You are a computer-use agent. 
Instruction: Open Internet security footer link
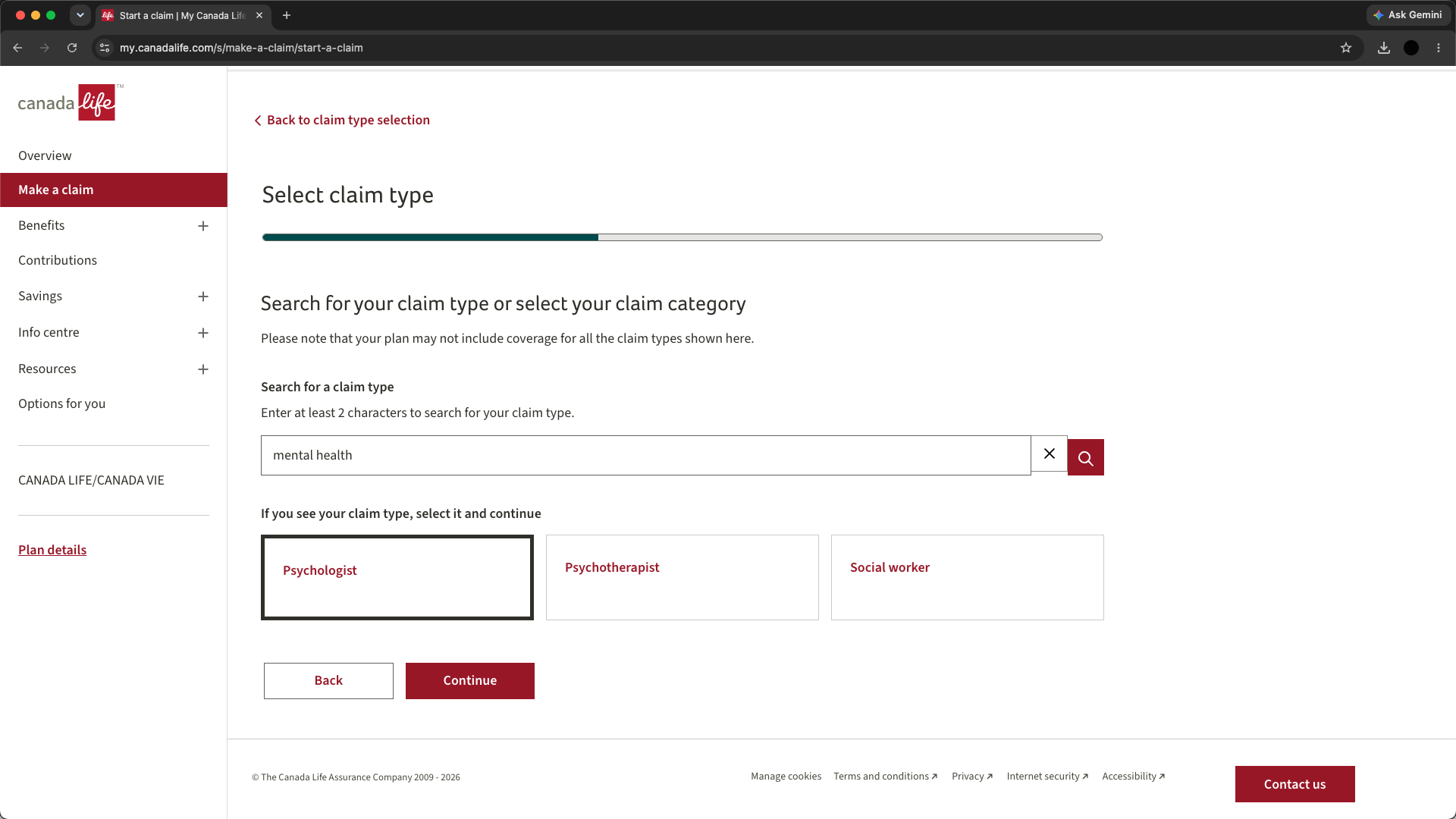[1047, 777]
